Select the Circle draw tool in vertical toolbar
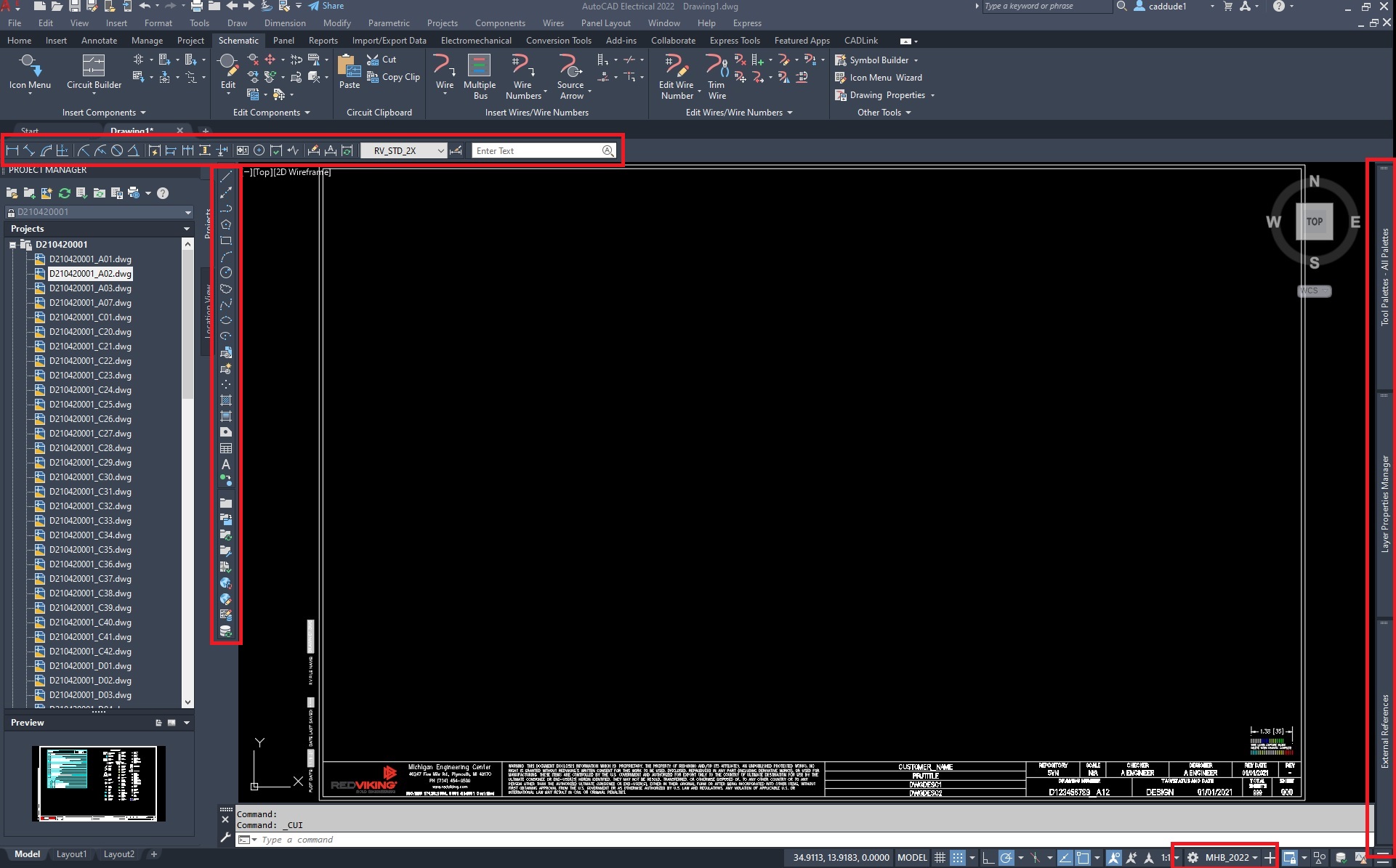The height and width of the screenshot is (868, 1396). [226, 272]
